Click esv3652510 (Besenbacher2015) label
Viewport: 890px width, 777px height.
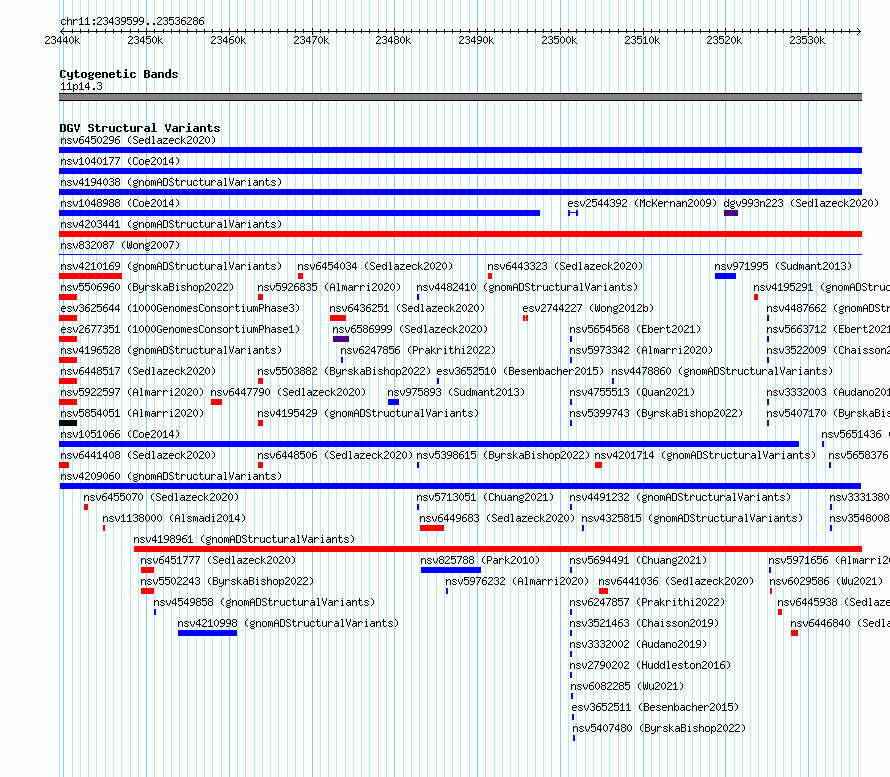pyautogui.click(x=520, y=371)
